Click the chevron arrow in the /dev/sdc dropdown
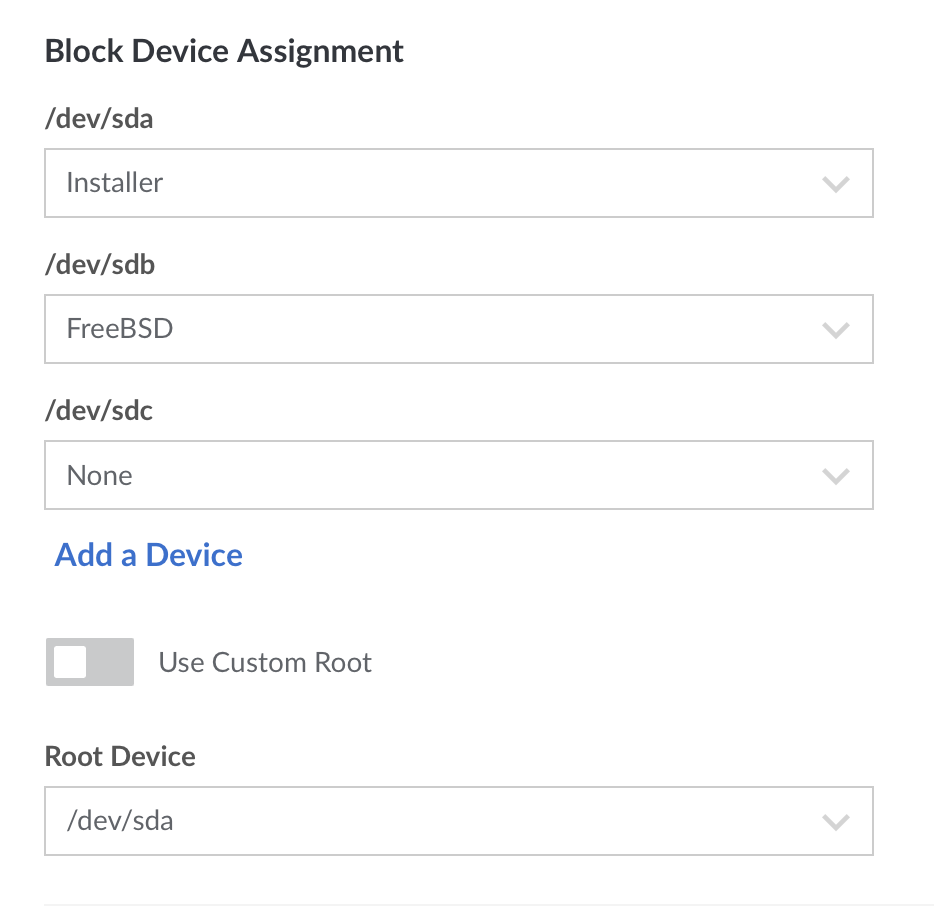The image size is (934, 906). (835, 476)
